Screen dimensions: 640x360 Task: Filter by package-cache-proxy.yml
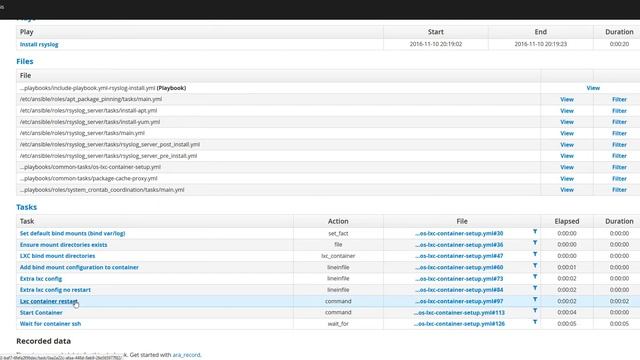pos(619,178)
